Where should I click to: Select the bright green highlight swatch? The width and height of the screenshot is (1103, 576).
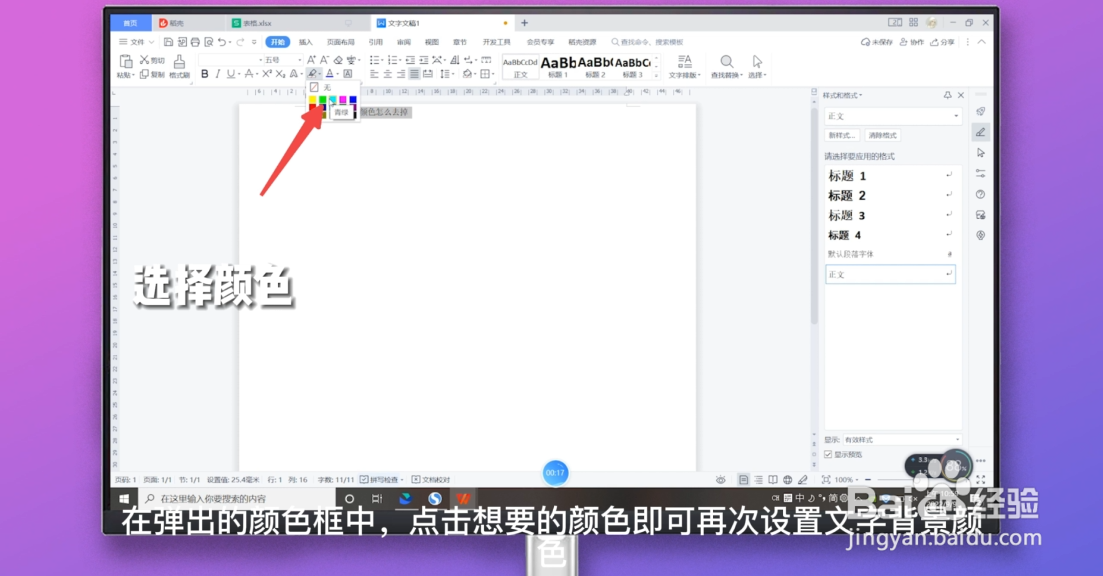pos(323,101)
